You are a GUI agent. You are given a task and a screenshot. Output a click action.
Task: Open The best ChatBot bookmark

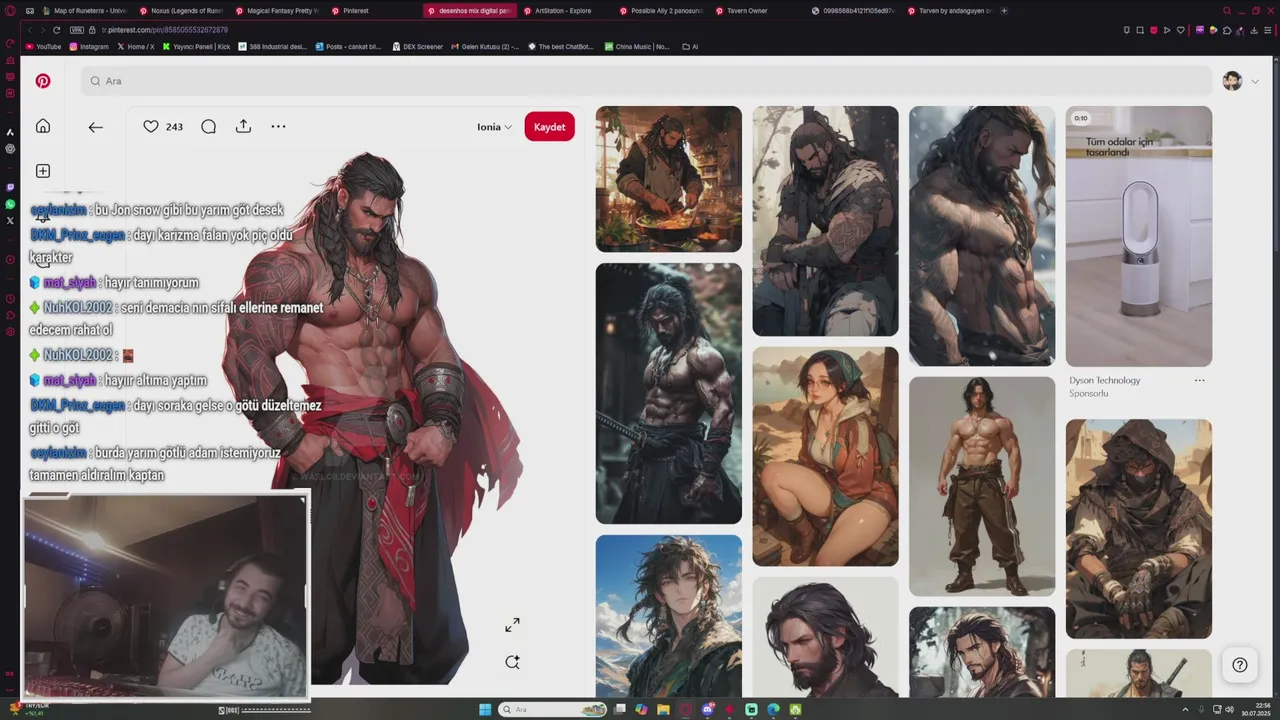(x=560, y=47)
